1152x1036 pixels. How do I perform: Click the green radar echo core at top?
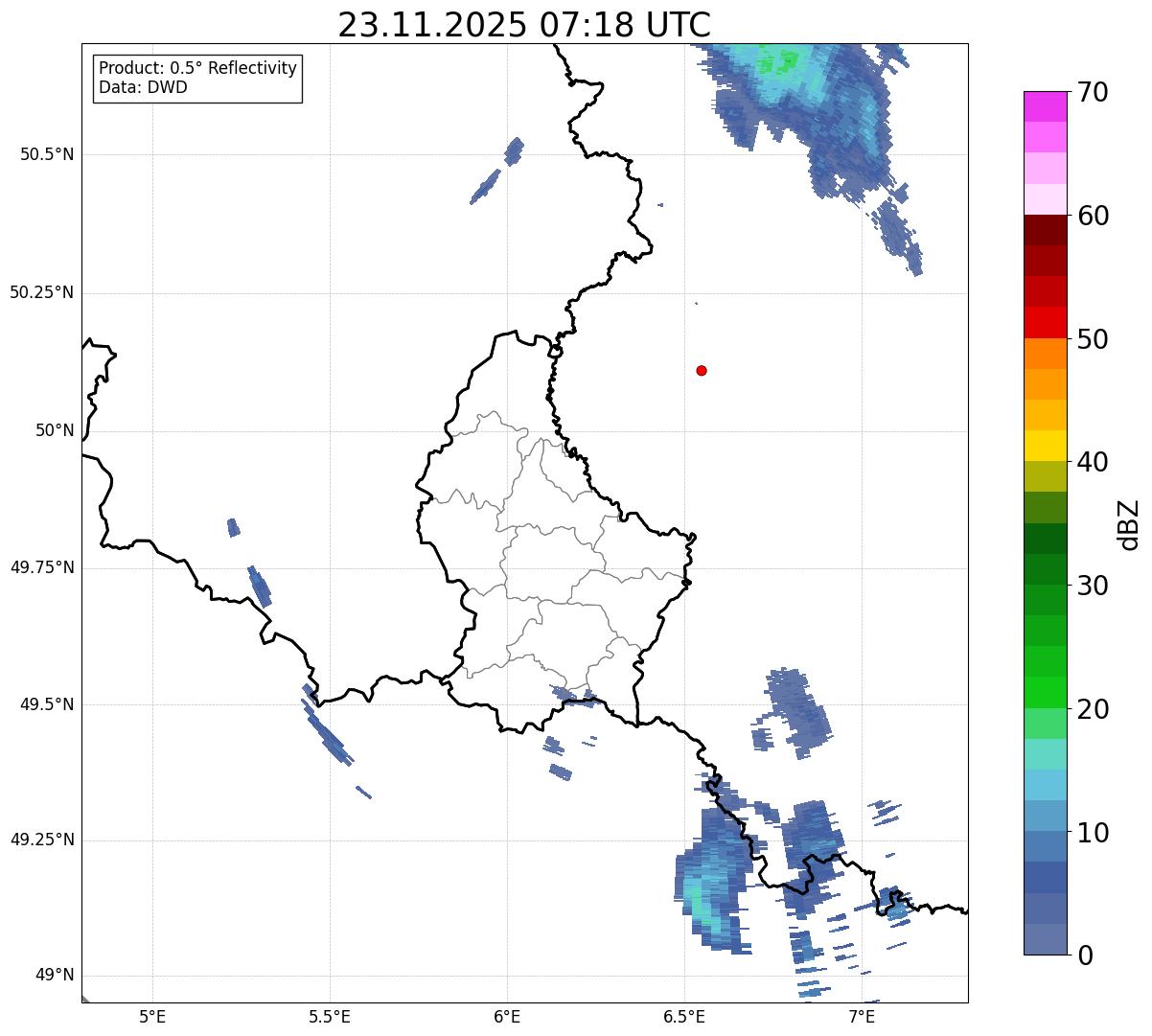coord(778,64)
